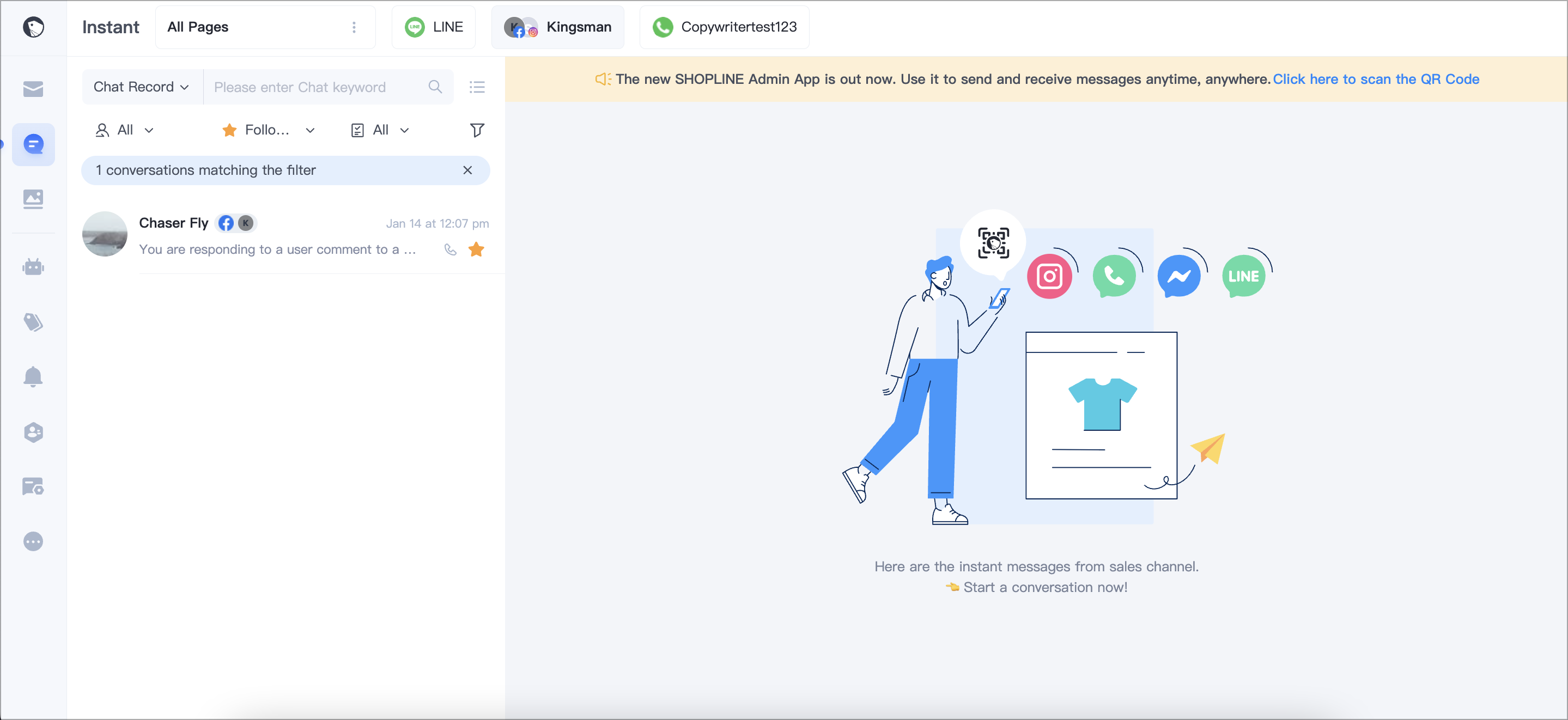Click Chaser Fly's avatar thumbnail
The width and height of the screenshot is (1568, 720).
105,234
